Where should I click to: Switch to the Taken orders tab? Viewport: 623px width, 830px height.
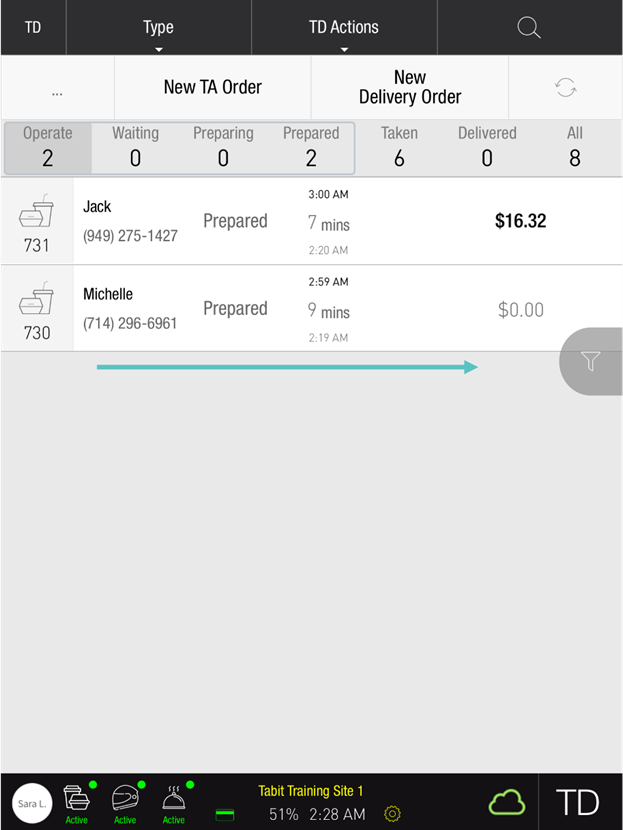(x=399, y=147)
